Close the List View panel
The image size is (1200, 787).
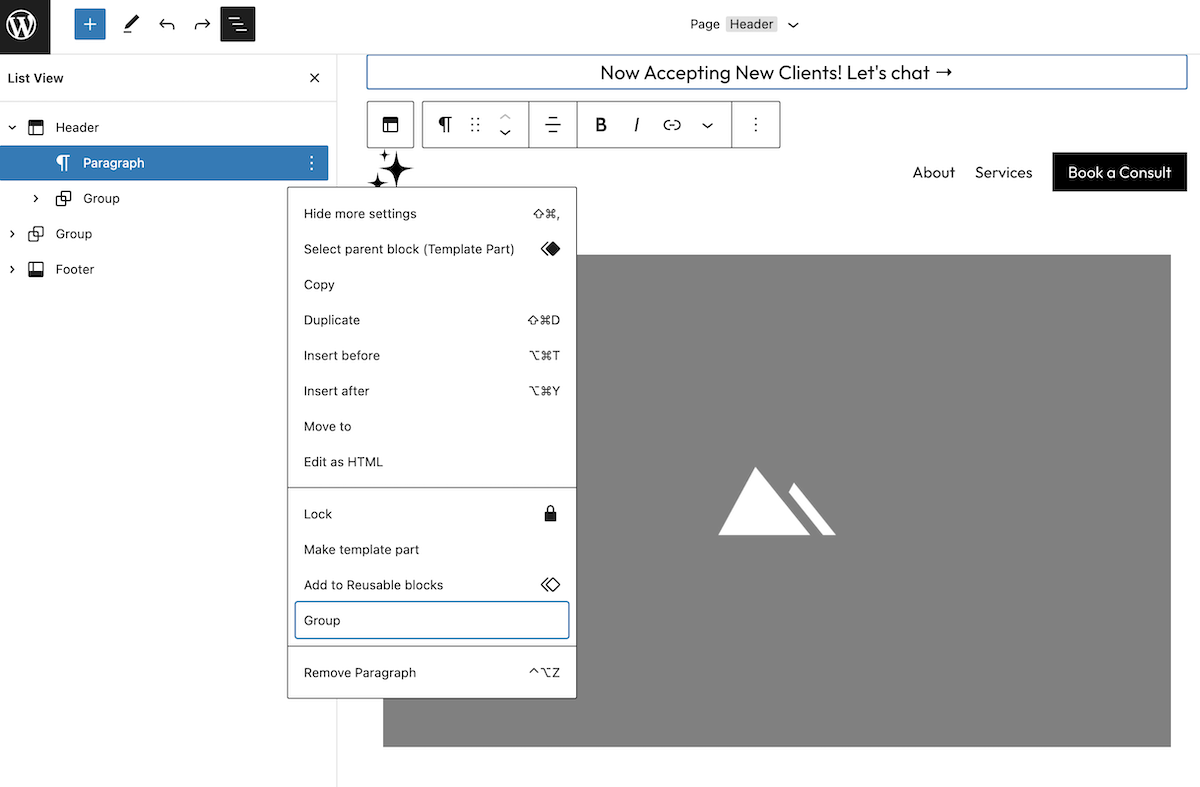pyautogui.click(x=315, y=78)
